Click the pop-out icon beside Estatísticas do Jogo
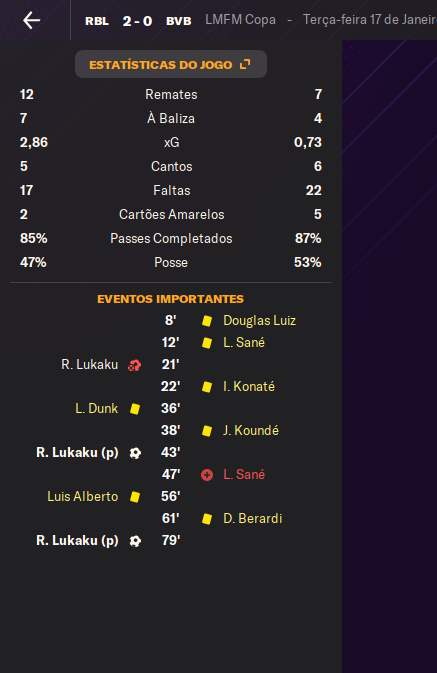 (245, 64)
